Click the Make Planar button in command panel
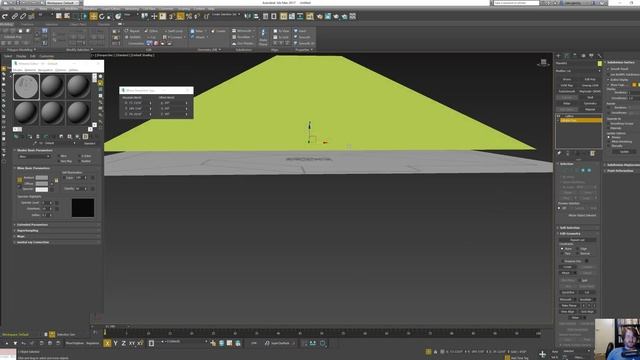Viewport: 640px width, 360px height. click(x=569, y=305)
